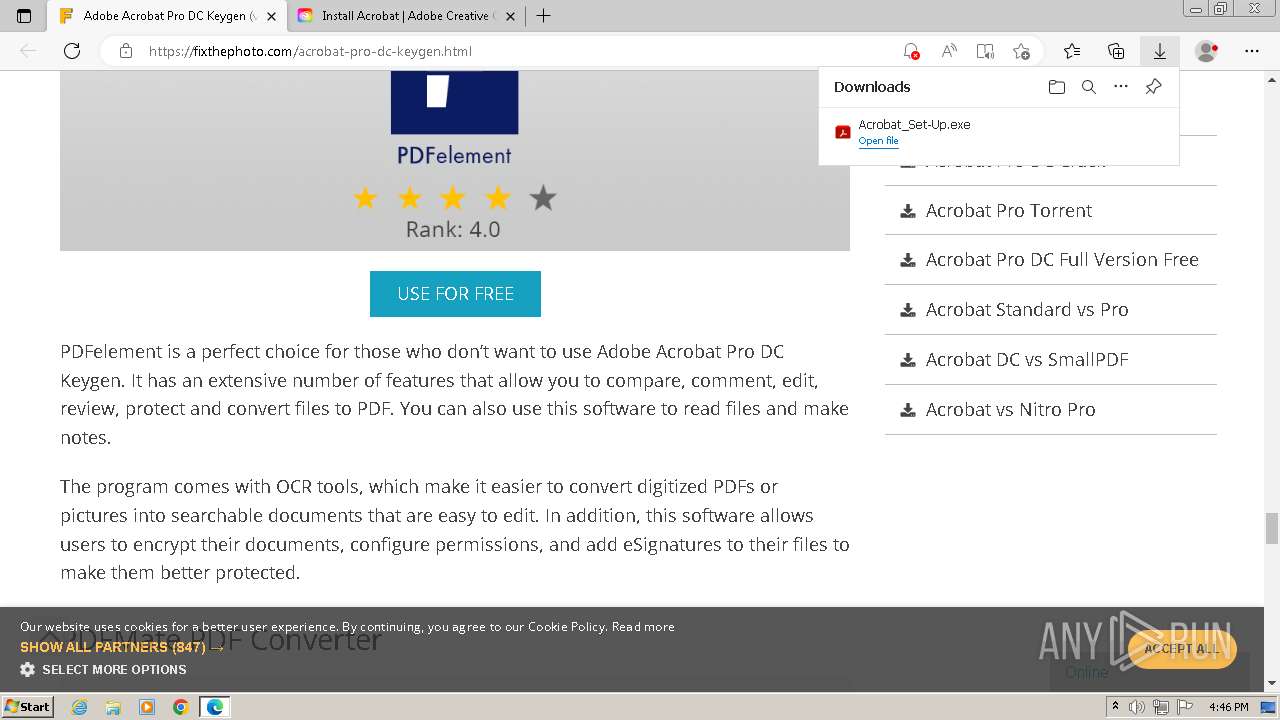This screenshot has height=720, width=1280.
Task: Accept all cookies
Action: pyautogui.click(x=1182, y=649)
